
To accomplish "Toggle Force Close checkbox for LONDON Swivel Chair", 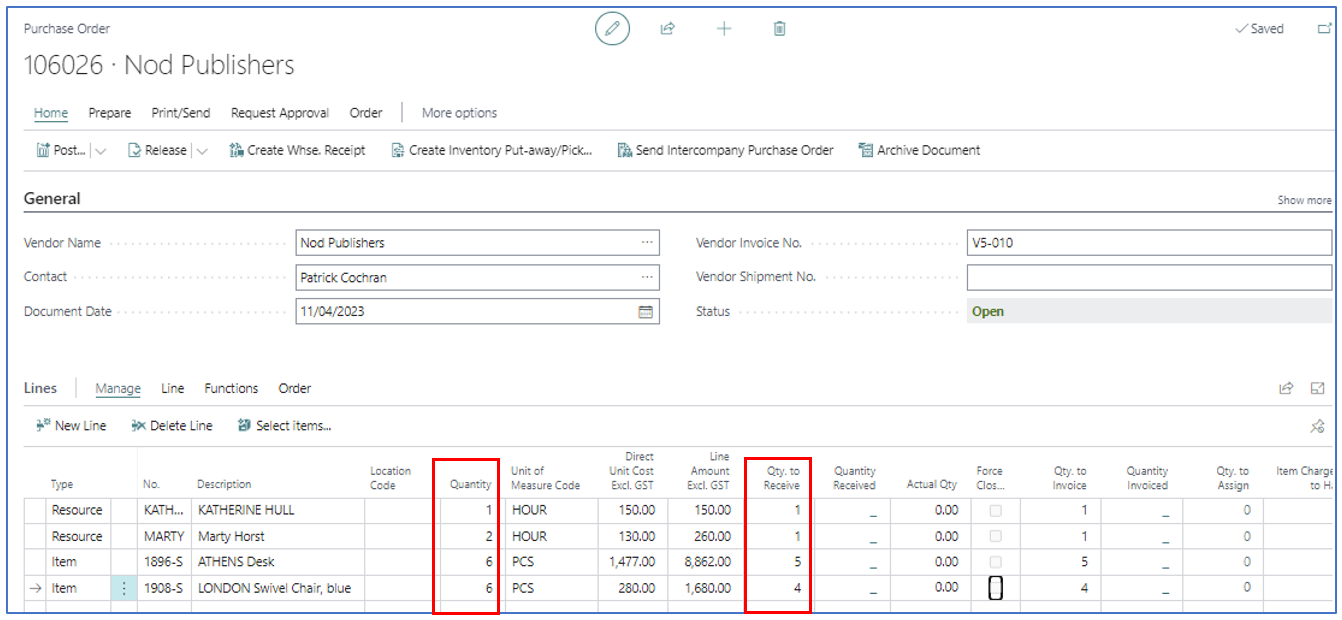I will pyautogui.click(x=995, y=589).
